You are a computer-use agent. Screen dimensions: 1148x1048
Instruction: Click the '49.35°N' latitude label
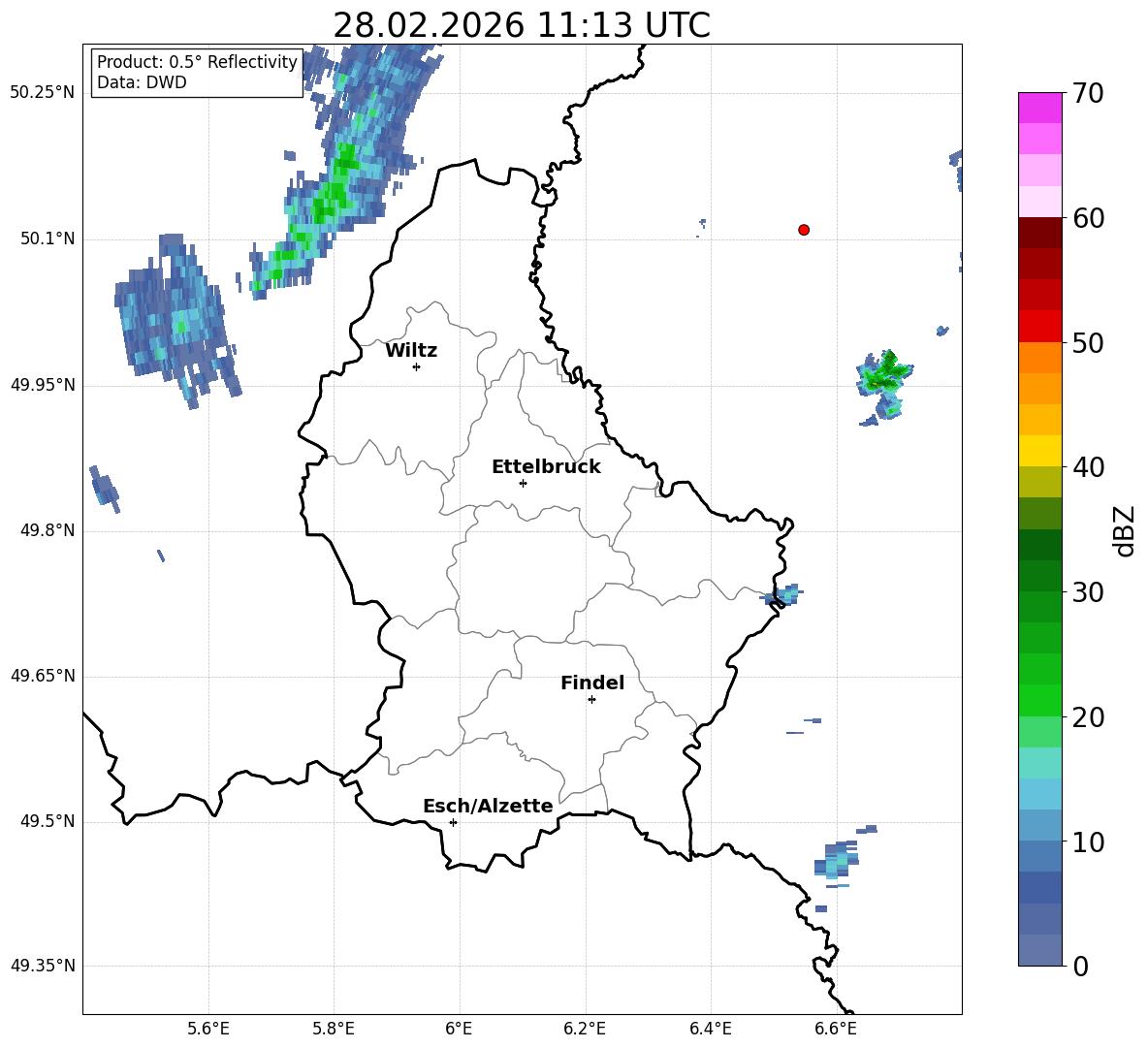pos(43,966)
